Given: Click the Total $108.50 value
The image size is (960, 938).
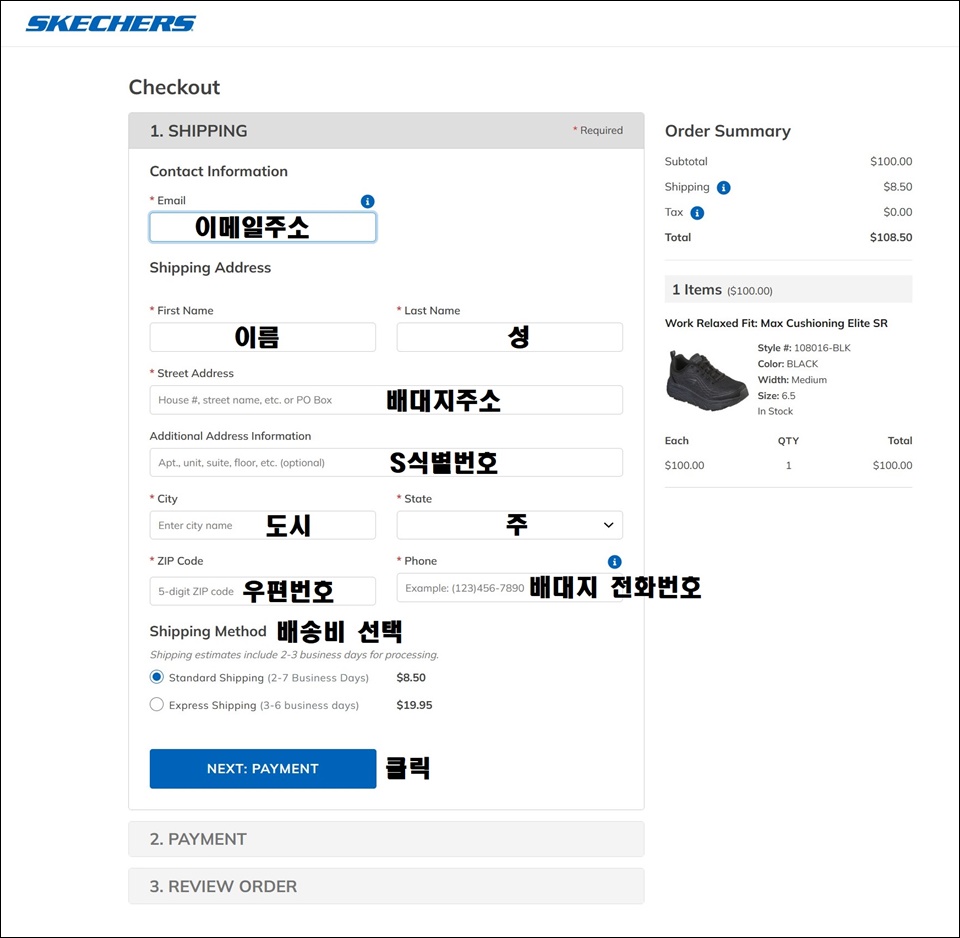Looking at the screenshot, I should [891, 238].
